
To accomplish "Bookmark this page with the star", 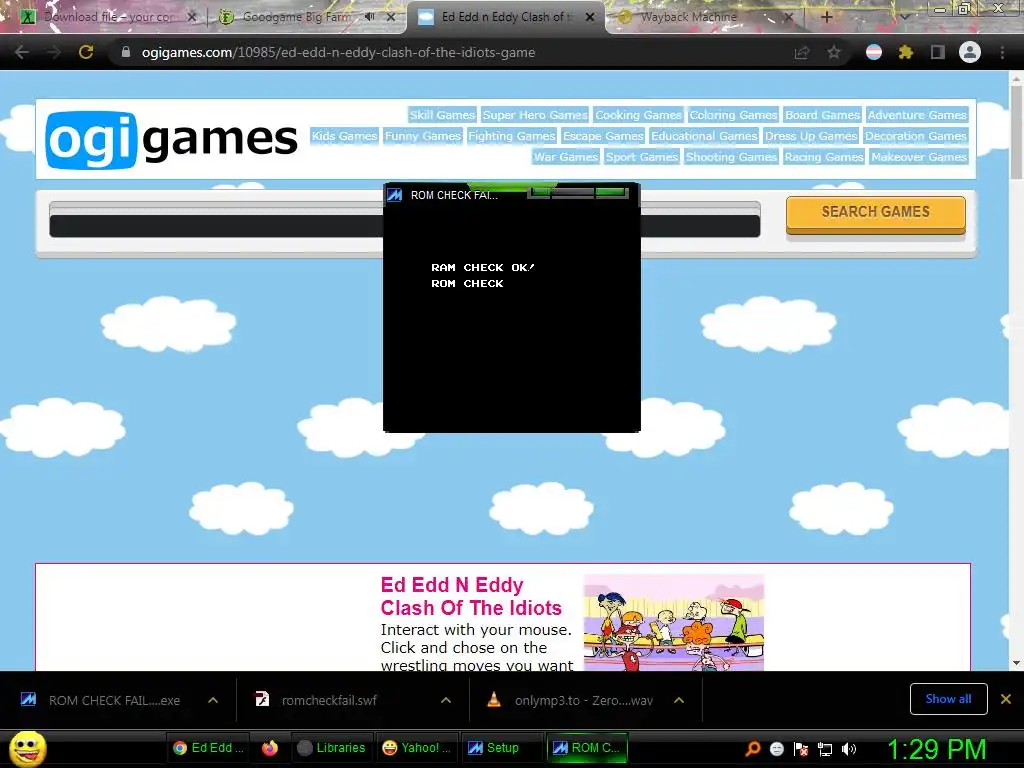I will (x=834, y=52).
